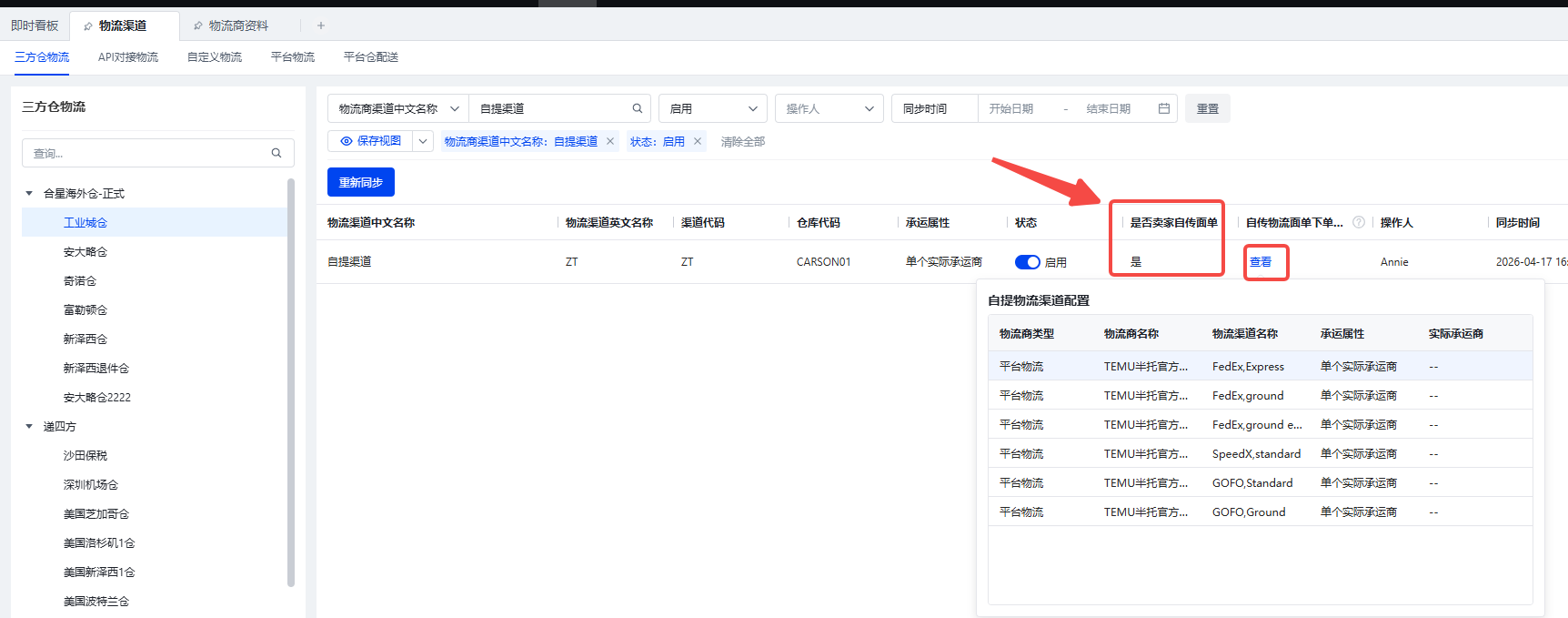Image resolution: width=1568 pixels, height=618 pixels.
Task: Click the eye icon on 保存视图
Action: point(346,141)
